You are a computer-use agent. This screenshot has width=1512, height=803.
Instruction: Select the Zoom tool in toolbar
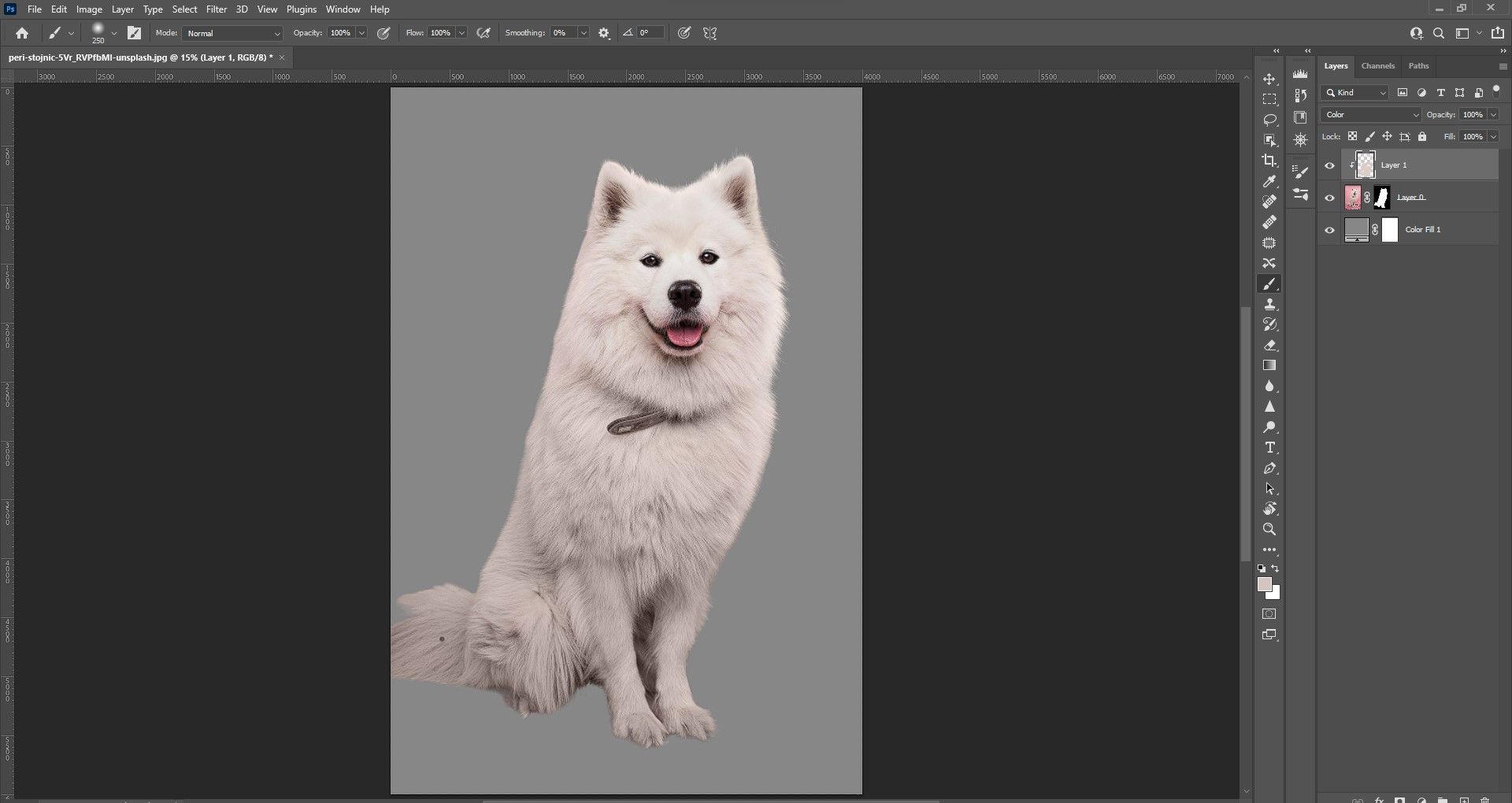(x=1269, y=530)
